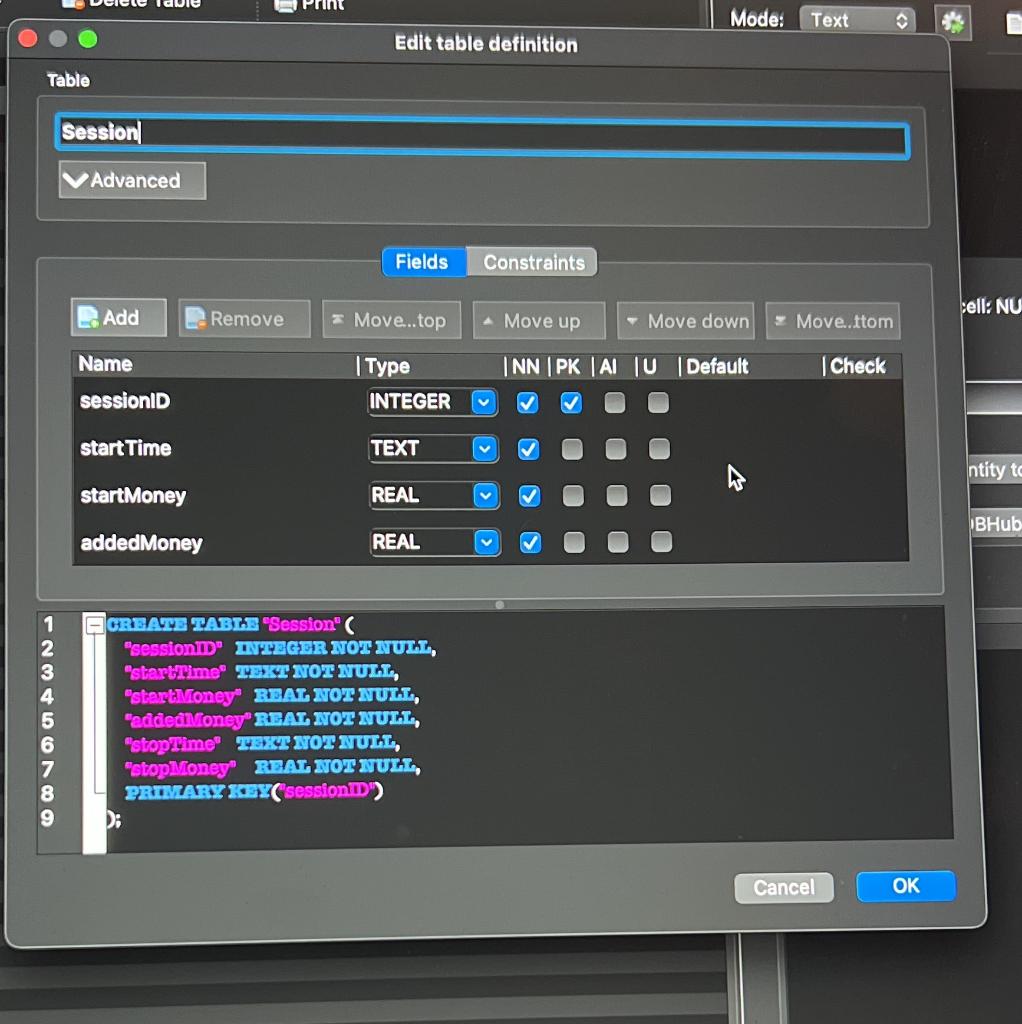Click the Move to top arrow button
Screen dimensions: 1022x1024
click(x=392, y=320)
